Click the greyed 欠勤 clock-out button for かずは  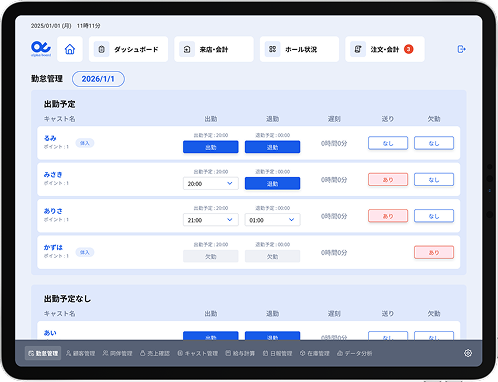pos(272,256)
